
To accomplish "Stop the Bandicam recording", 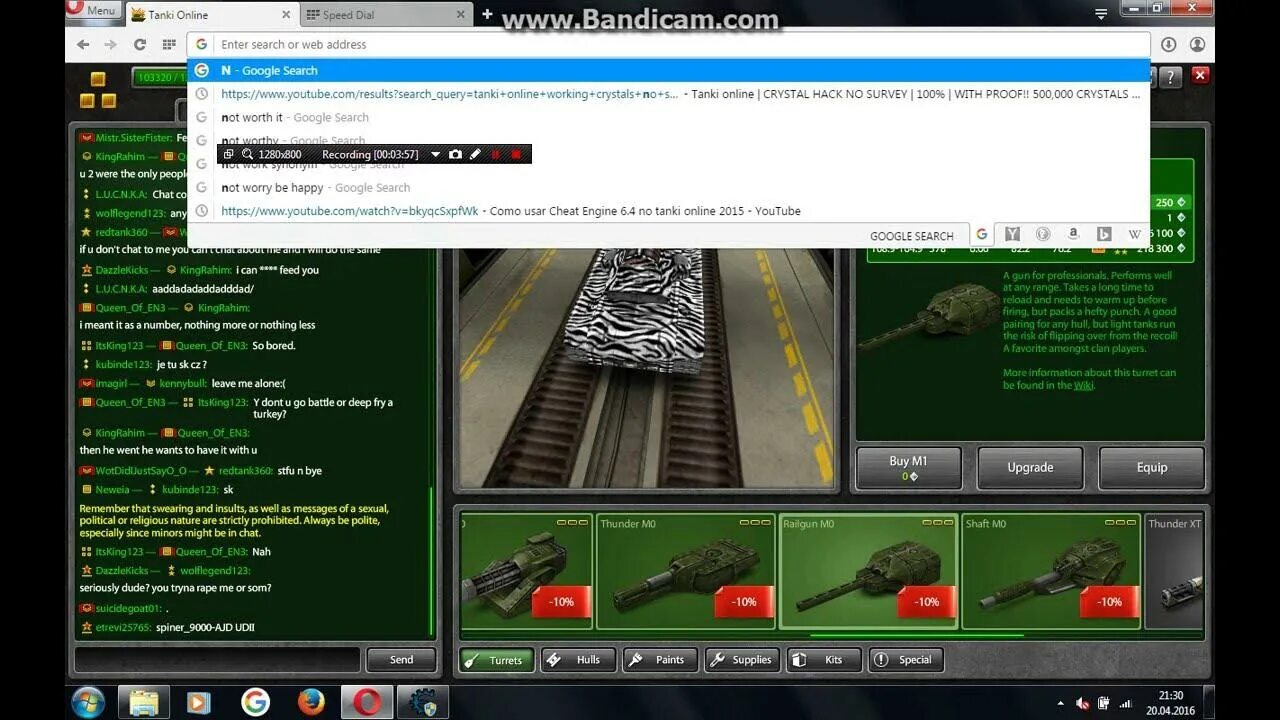I will 516,154.
